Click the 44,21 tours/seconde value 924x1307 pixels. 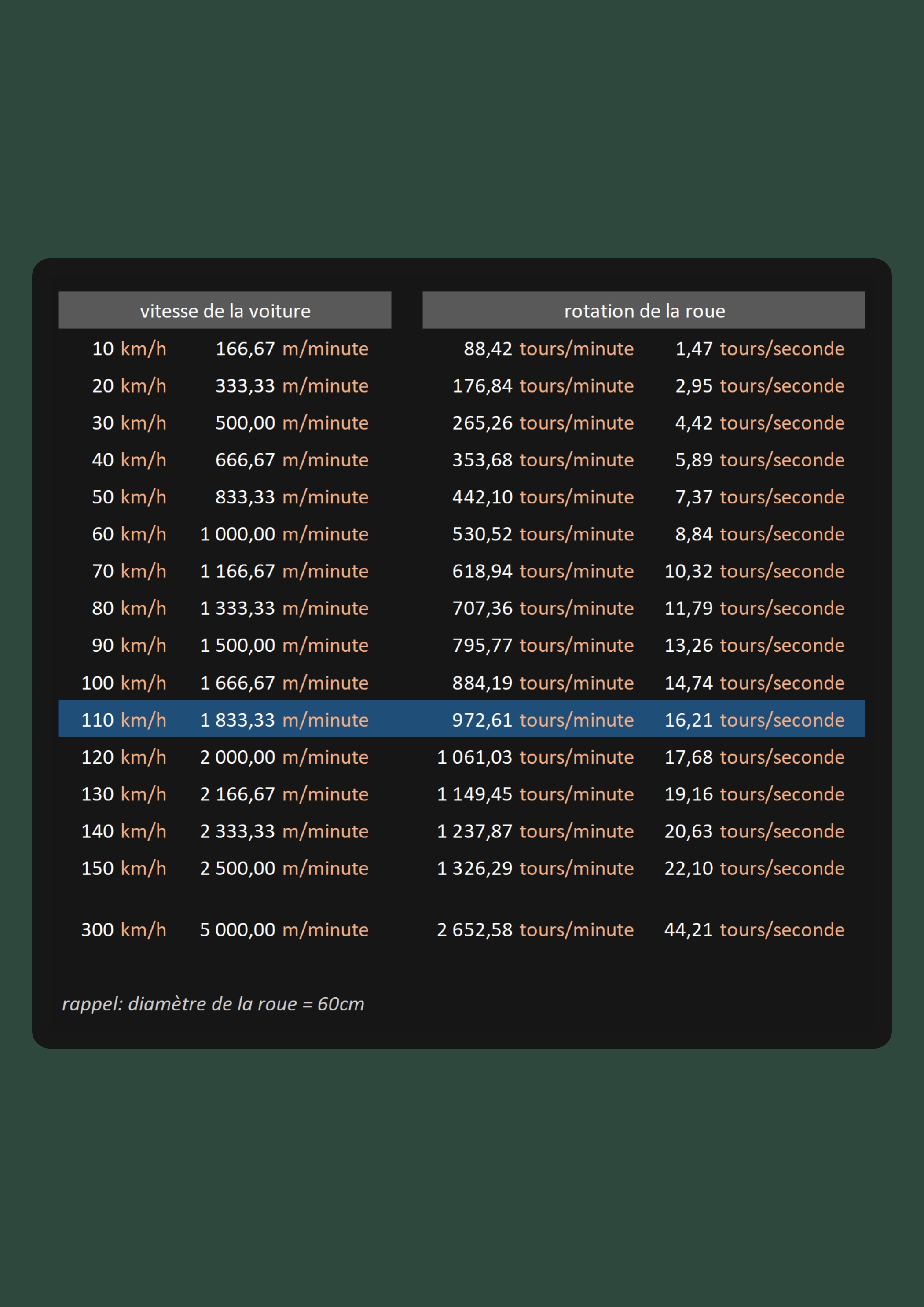tap(754, 929)
